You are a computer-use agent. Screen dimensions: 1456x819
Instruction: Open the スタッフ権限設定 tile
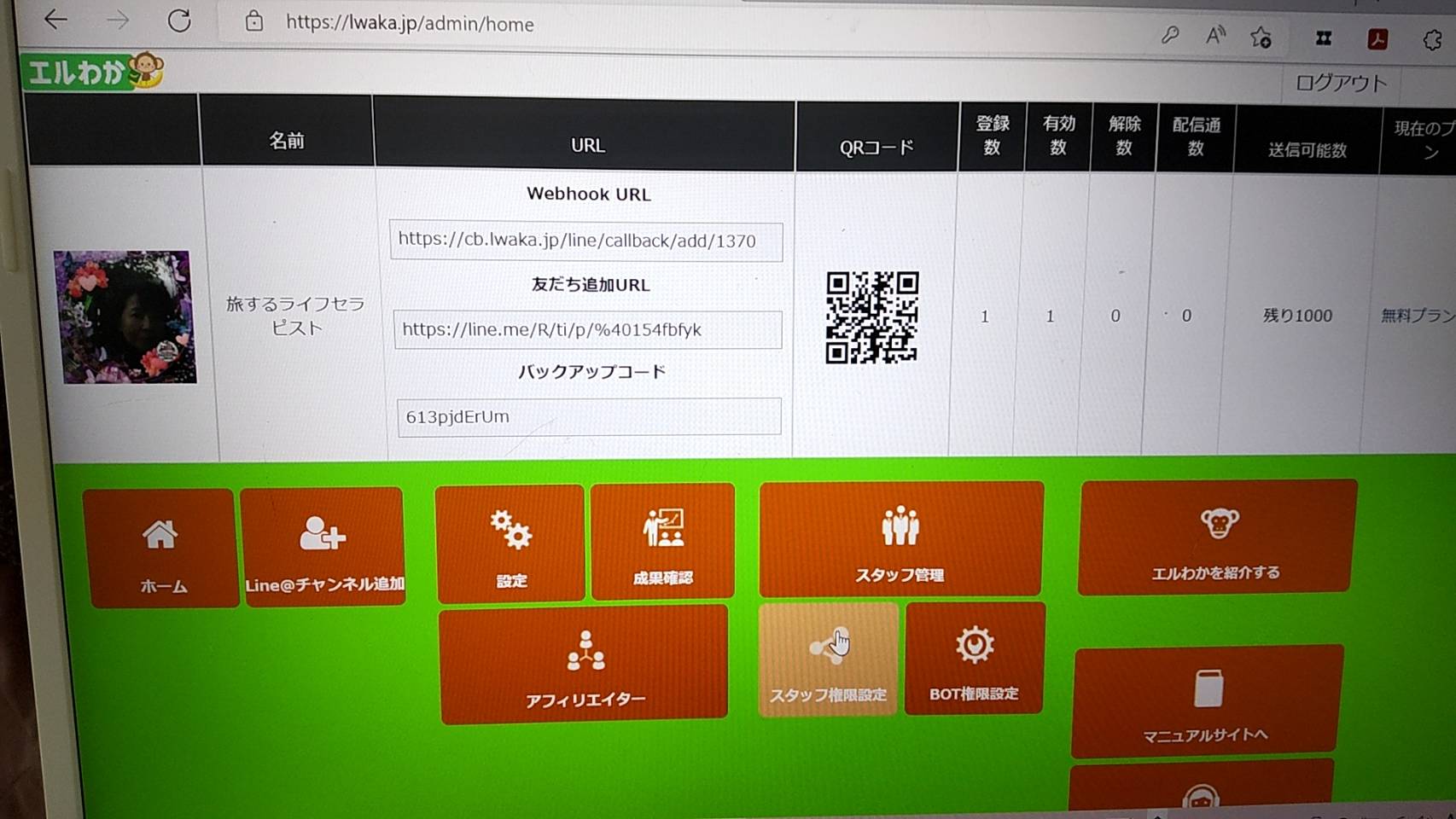pos(828,659)
